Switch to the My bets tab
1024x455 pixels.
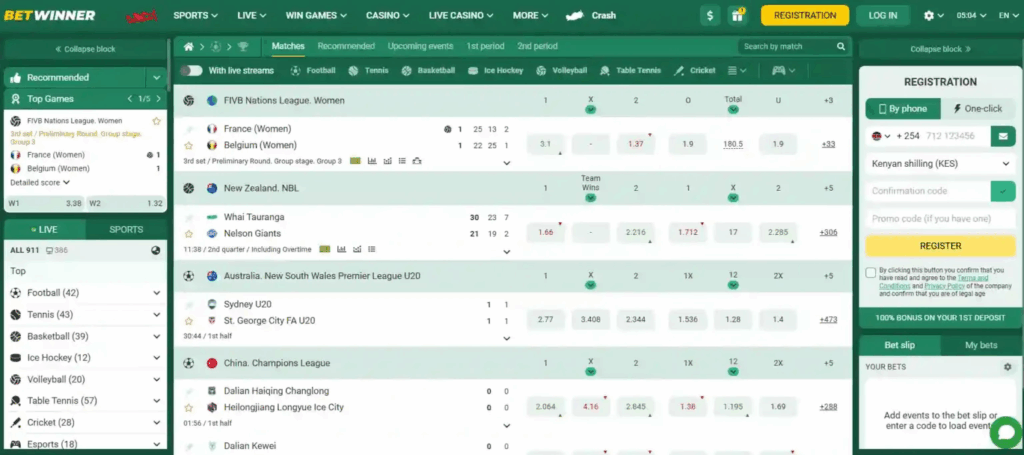(x=981, y=345)
